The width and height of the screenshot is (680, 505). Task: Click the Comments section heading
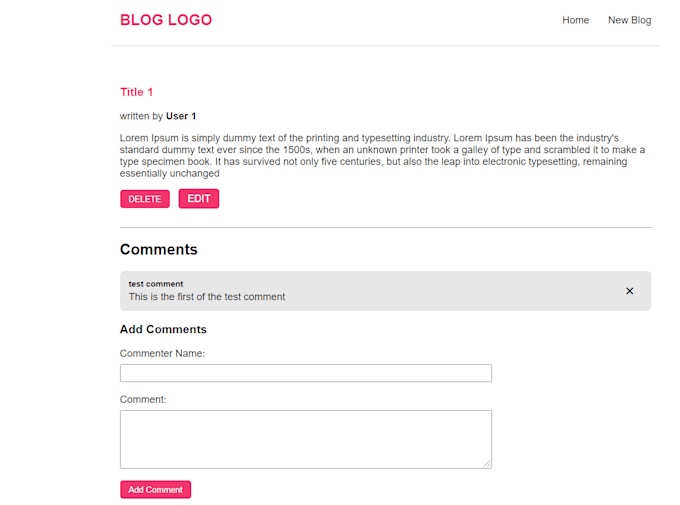point(159,249)
